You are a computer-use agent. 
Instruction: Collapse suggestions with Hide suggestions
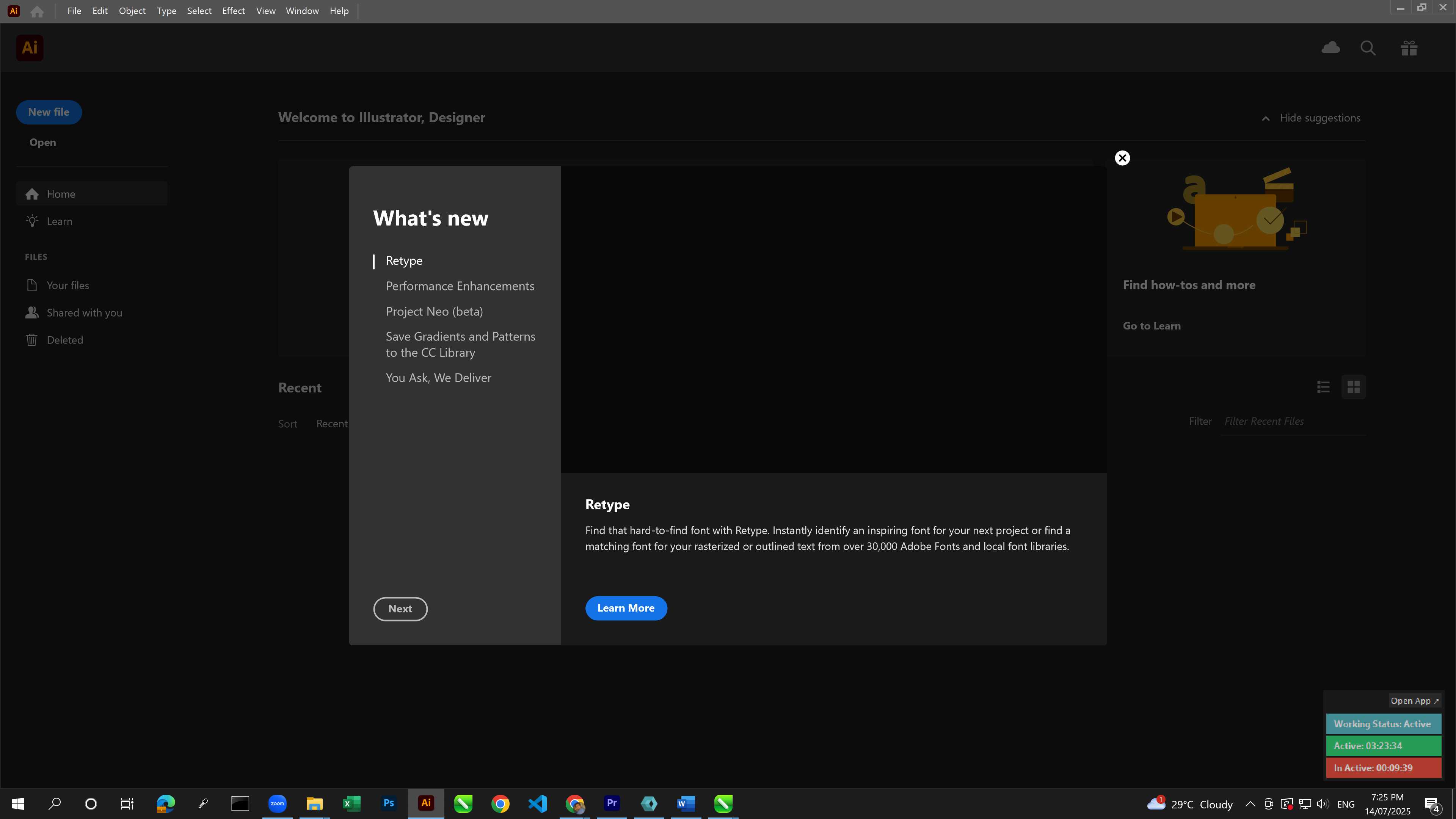[x=1311, y=118]
